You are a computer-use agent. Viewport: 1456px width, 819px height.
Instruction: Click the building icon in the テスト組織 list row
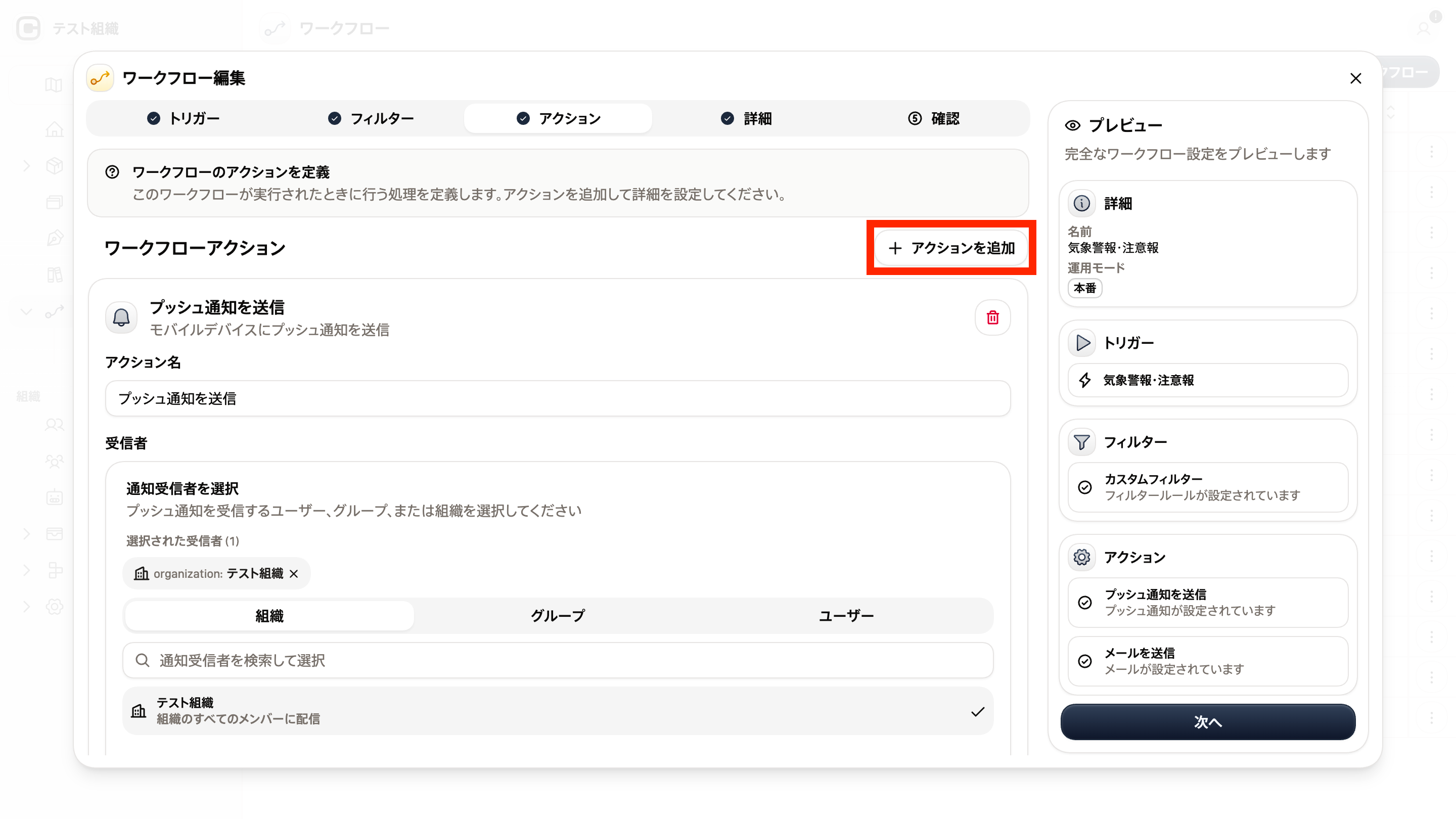pyautogui.click(x=139, y=711)
